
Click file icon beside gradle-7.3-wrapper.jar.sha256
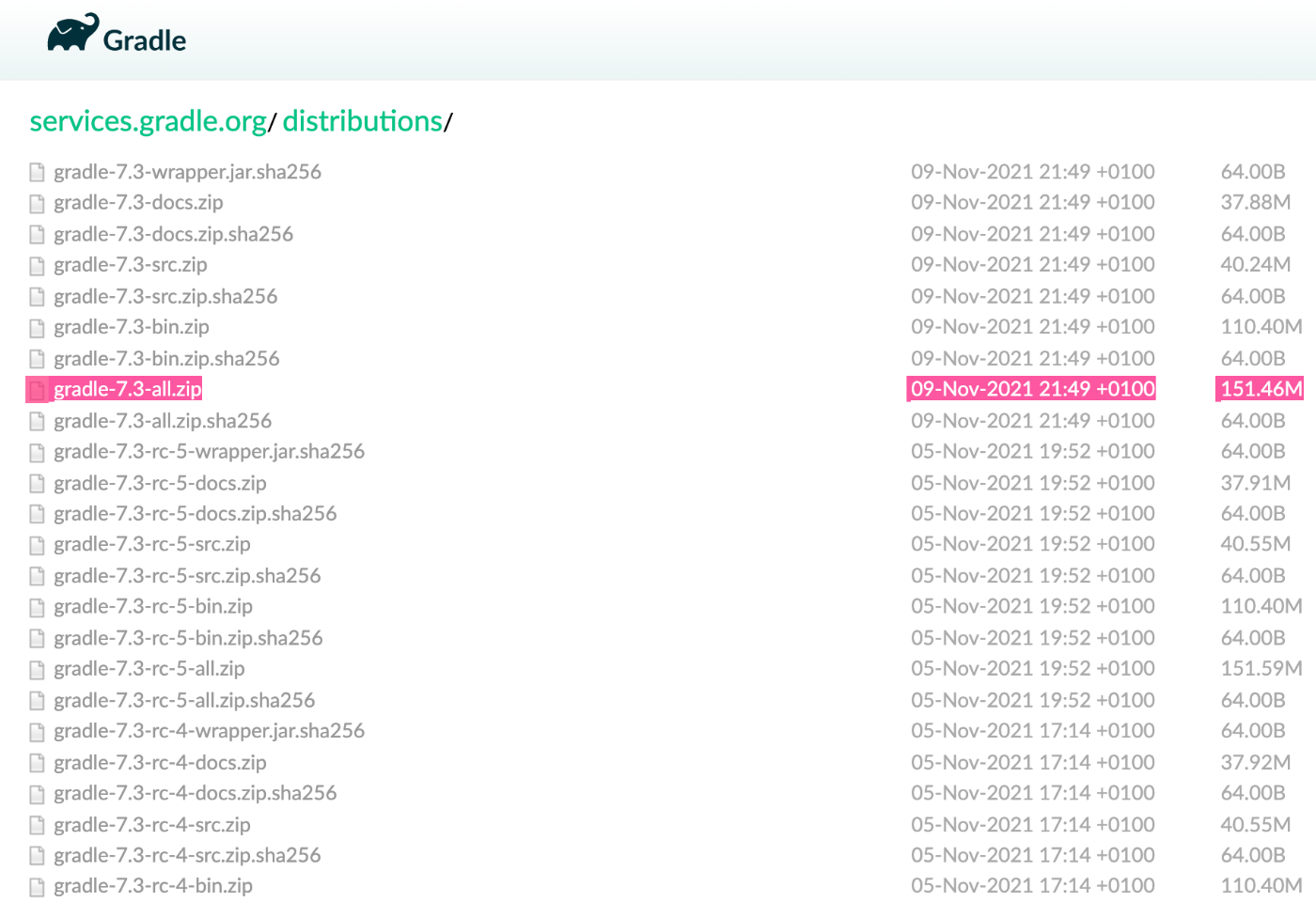(x=37, y=172)
